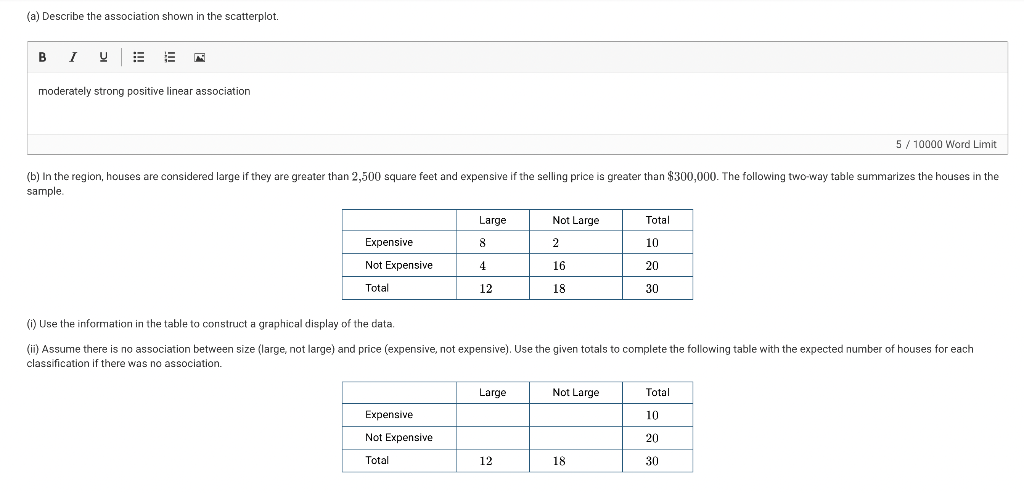Image resolution: width=1024 pixels, height=493 pixels.
Task: Click the Large column header in first table
Action: pyautogui.click(x=492, y=221)
